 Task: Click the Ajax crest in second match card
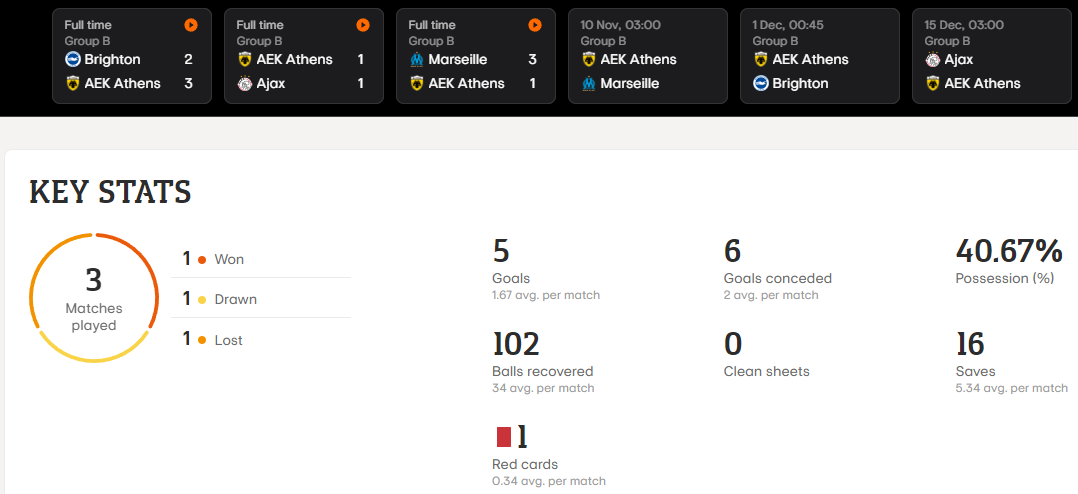pyautogui.click(x=245, y=84)
